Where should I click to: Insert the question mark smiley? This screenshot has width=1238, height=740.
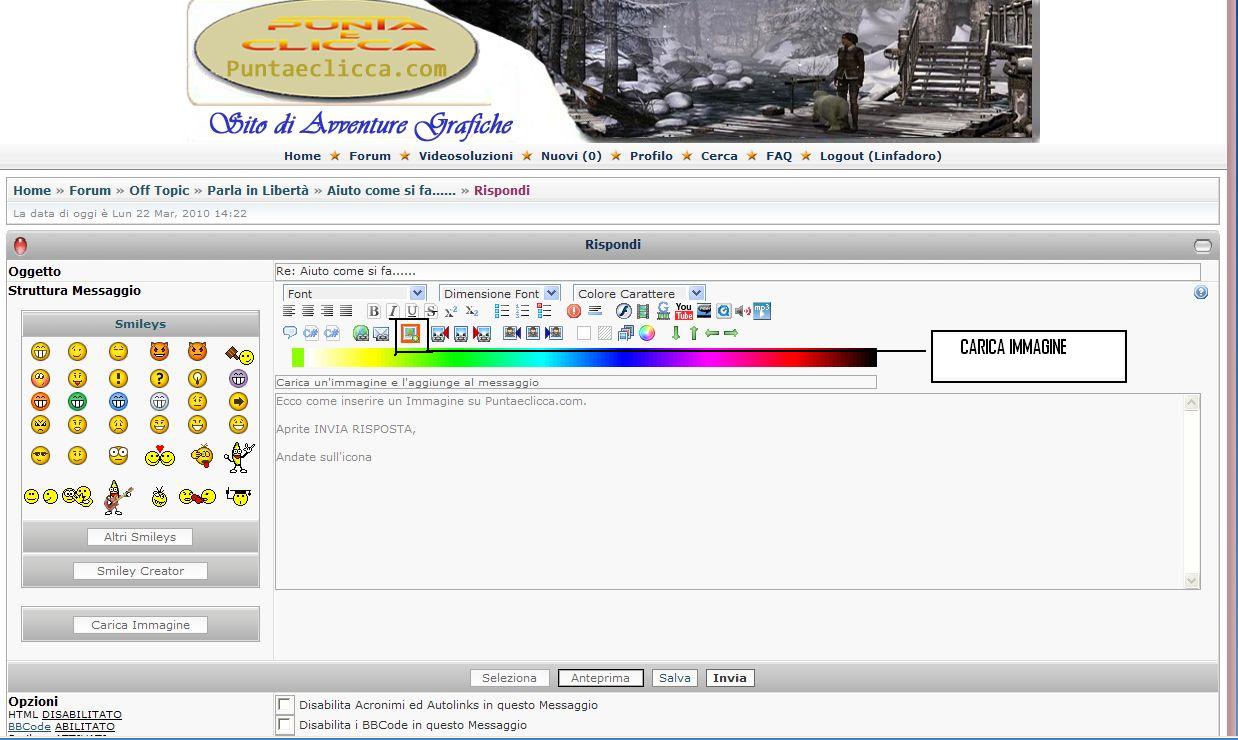[x=158, y=378]
